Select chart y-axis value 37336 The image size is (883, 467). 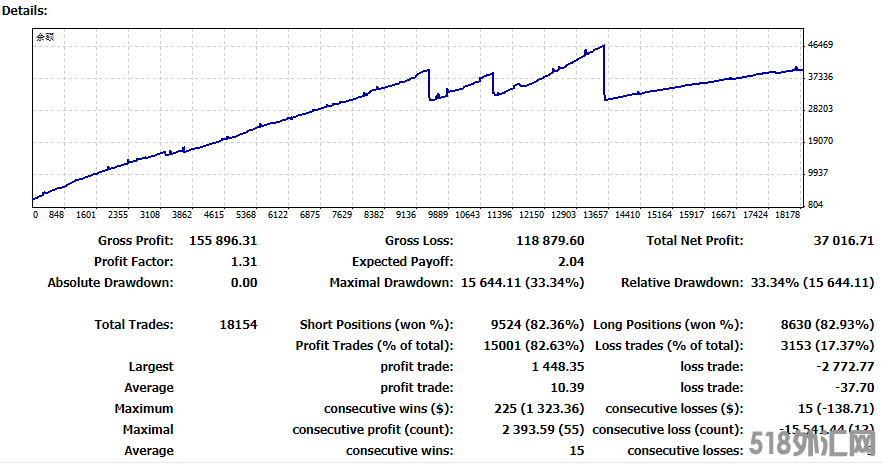820,77
